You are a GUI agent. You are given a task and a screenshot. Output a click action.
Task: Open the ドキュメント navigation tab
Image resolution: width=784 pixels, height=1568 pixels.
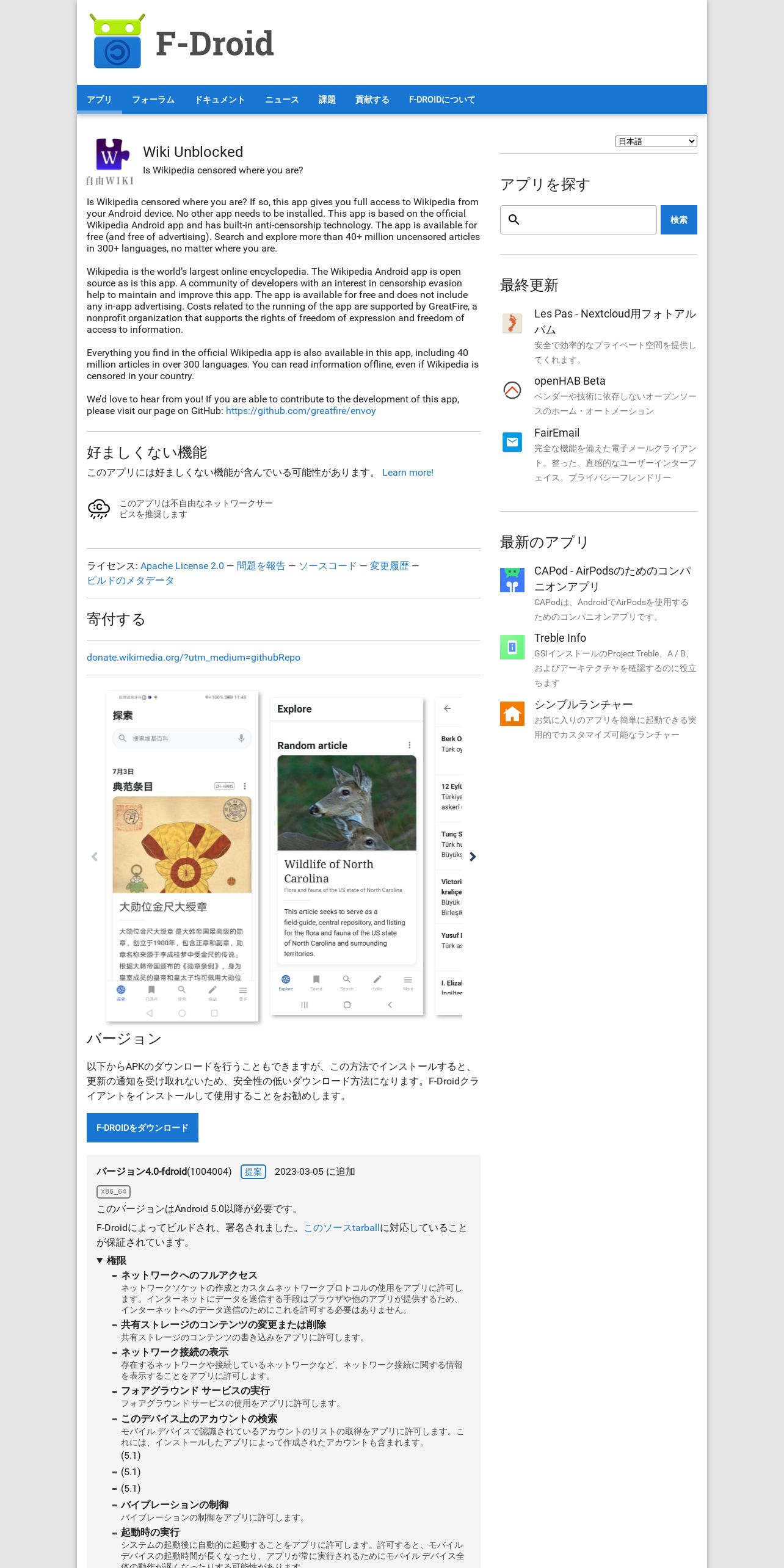pyautogui.click(x=220, y=100)
